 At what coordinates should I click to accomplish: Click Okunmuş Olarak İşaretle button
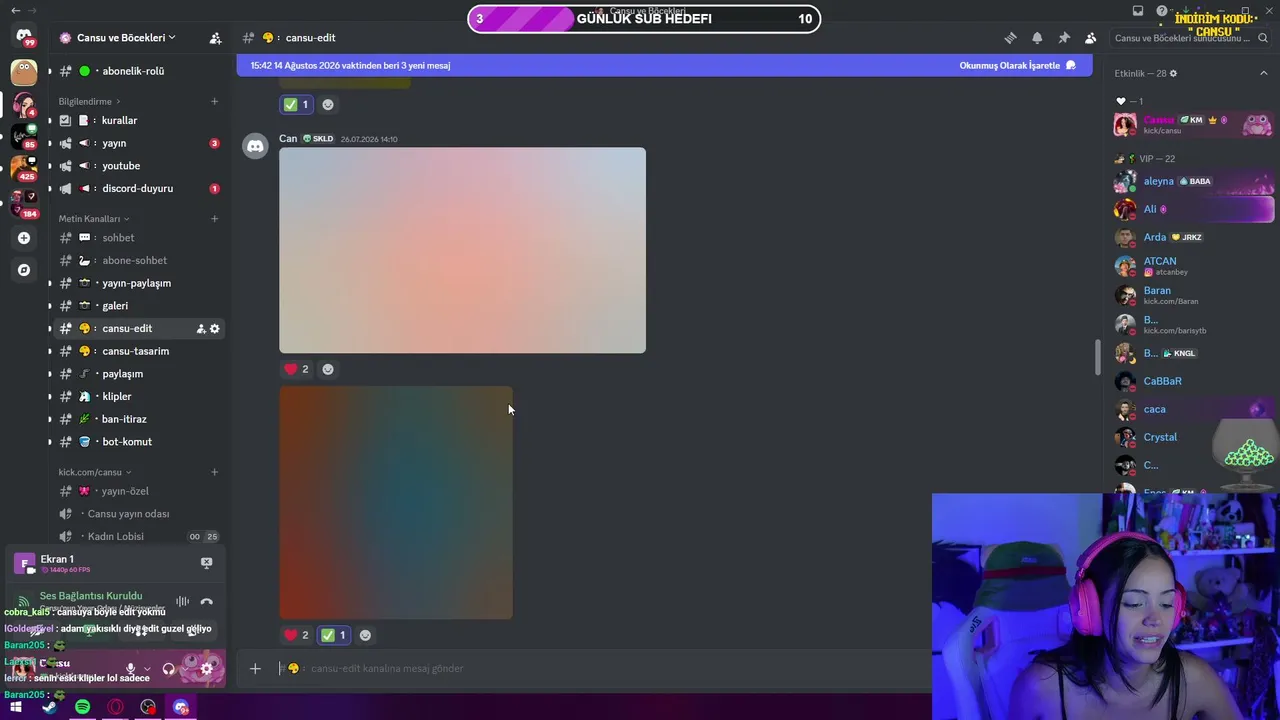pyautogui.click(x=1017, y=66)
